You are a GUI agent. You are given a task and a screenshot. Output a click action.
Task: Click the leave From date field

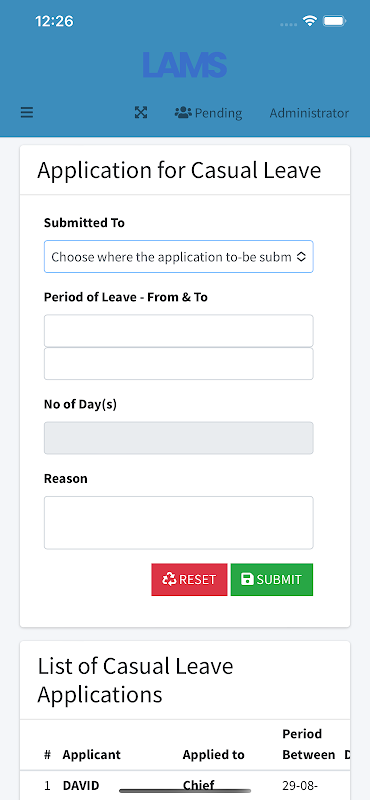point(179,331)
